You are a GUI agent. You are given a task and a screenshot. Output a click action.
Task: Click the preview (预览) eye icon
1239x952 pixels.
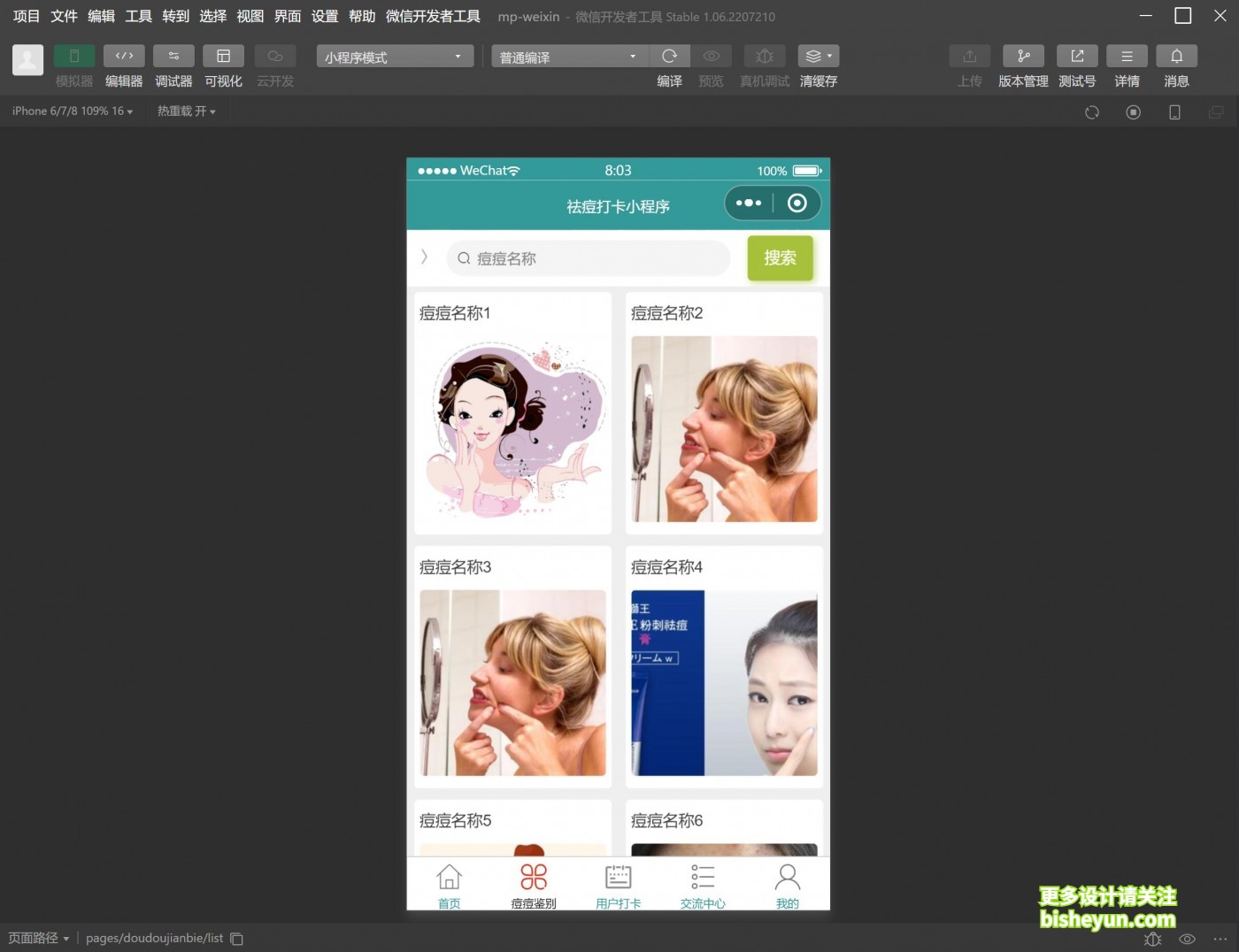click(x=711, y=56)
